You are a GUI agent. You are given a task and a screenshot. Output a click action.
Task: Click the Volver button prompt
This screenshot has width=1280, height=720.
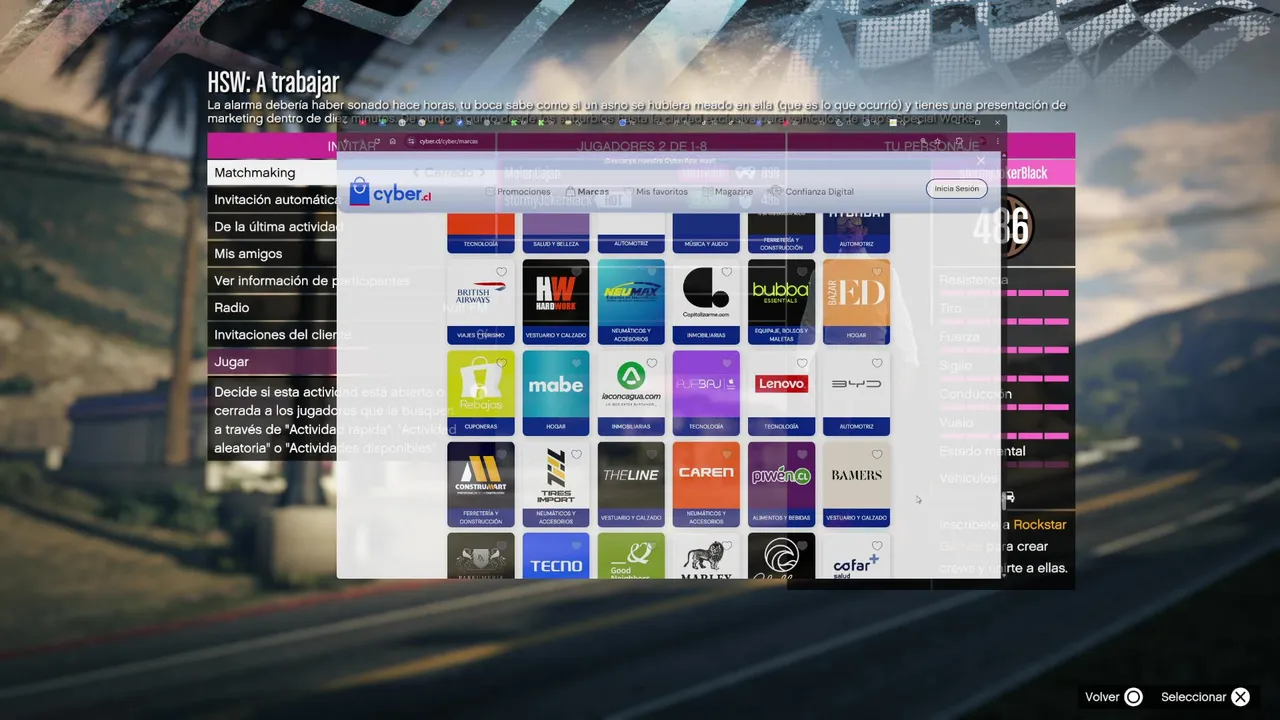(x=1113, y=697)
